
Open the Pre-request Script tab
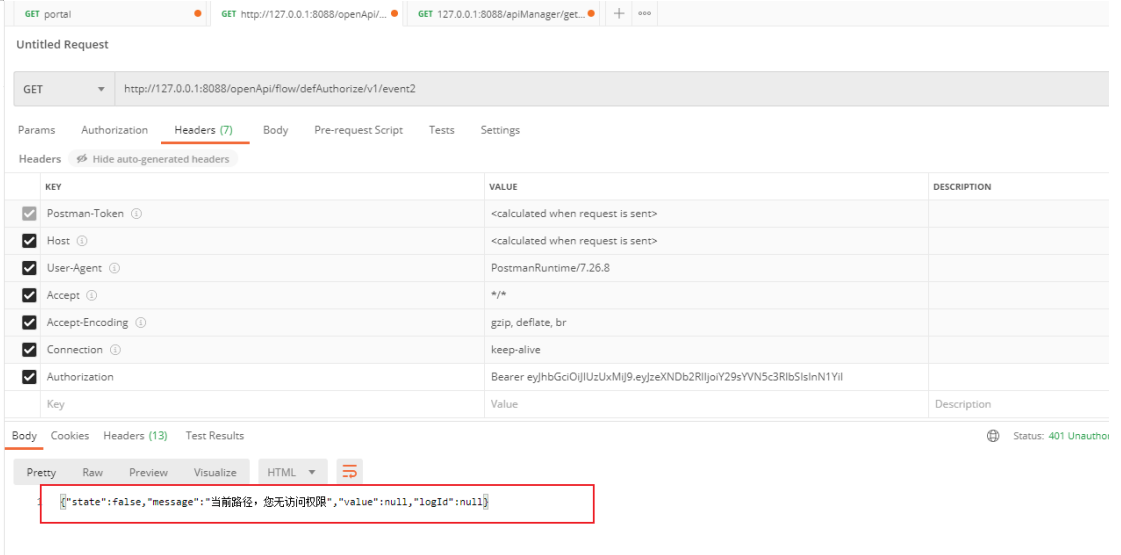click(x=358, y=130)
